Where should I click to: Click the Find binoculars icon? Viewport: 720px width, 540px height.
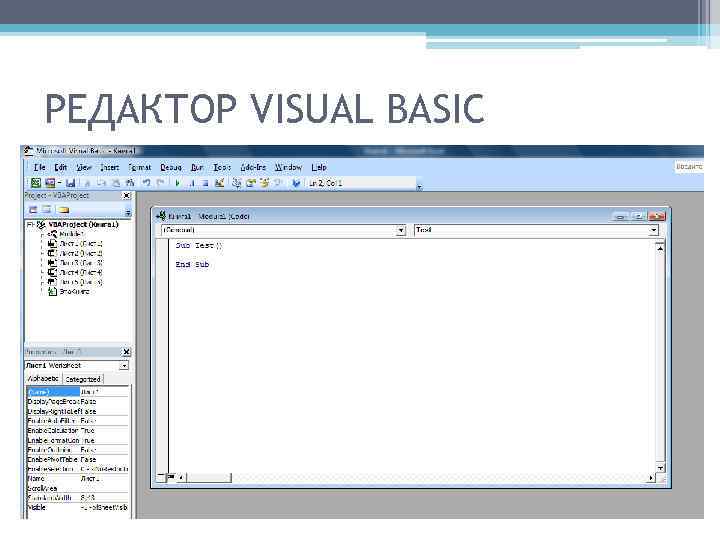130,183
